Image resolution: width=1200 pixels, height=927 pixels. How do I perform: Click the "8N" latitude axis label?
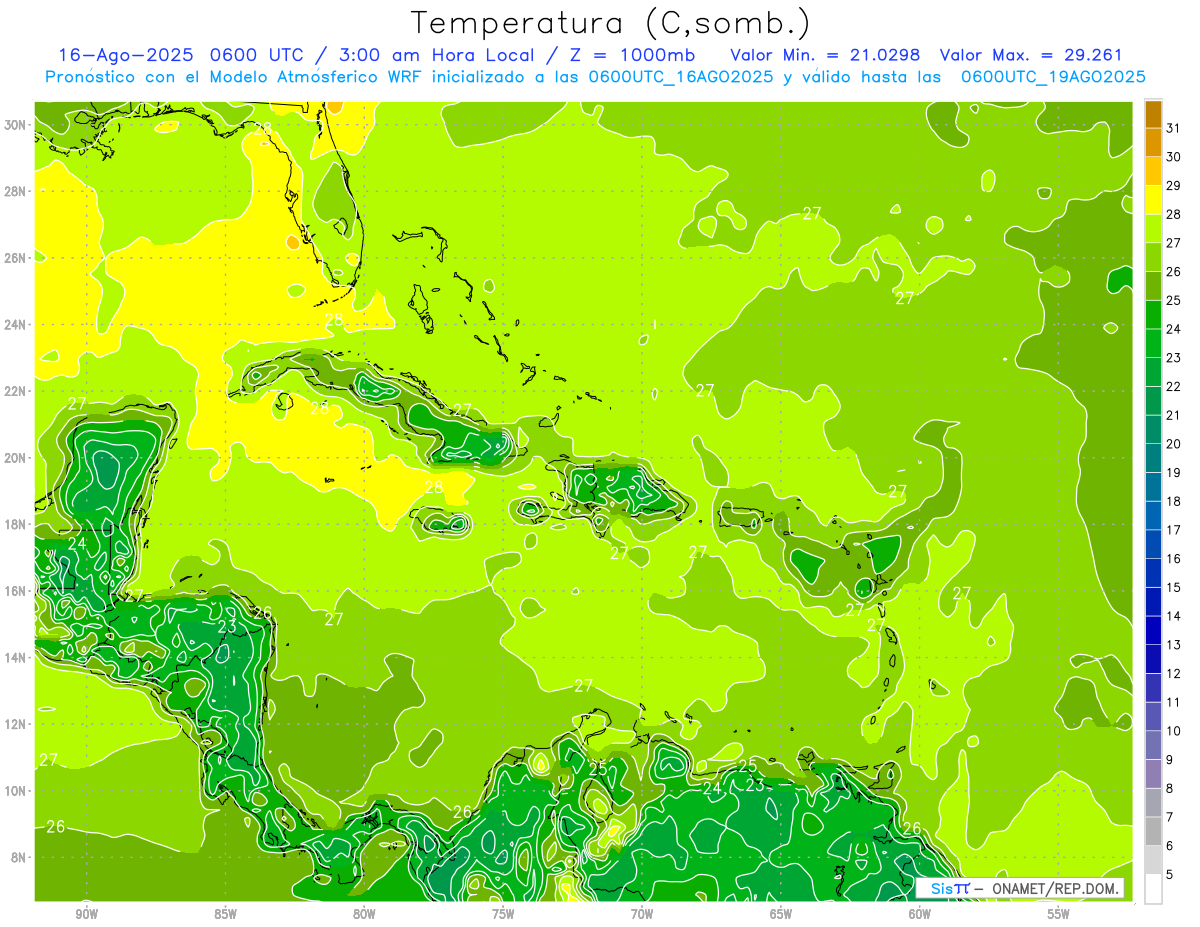click(x=20, y=857)
